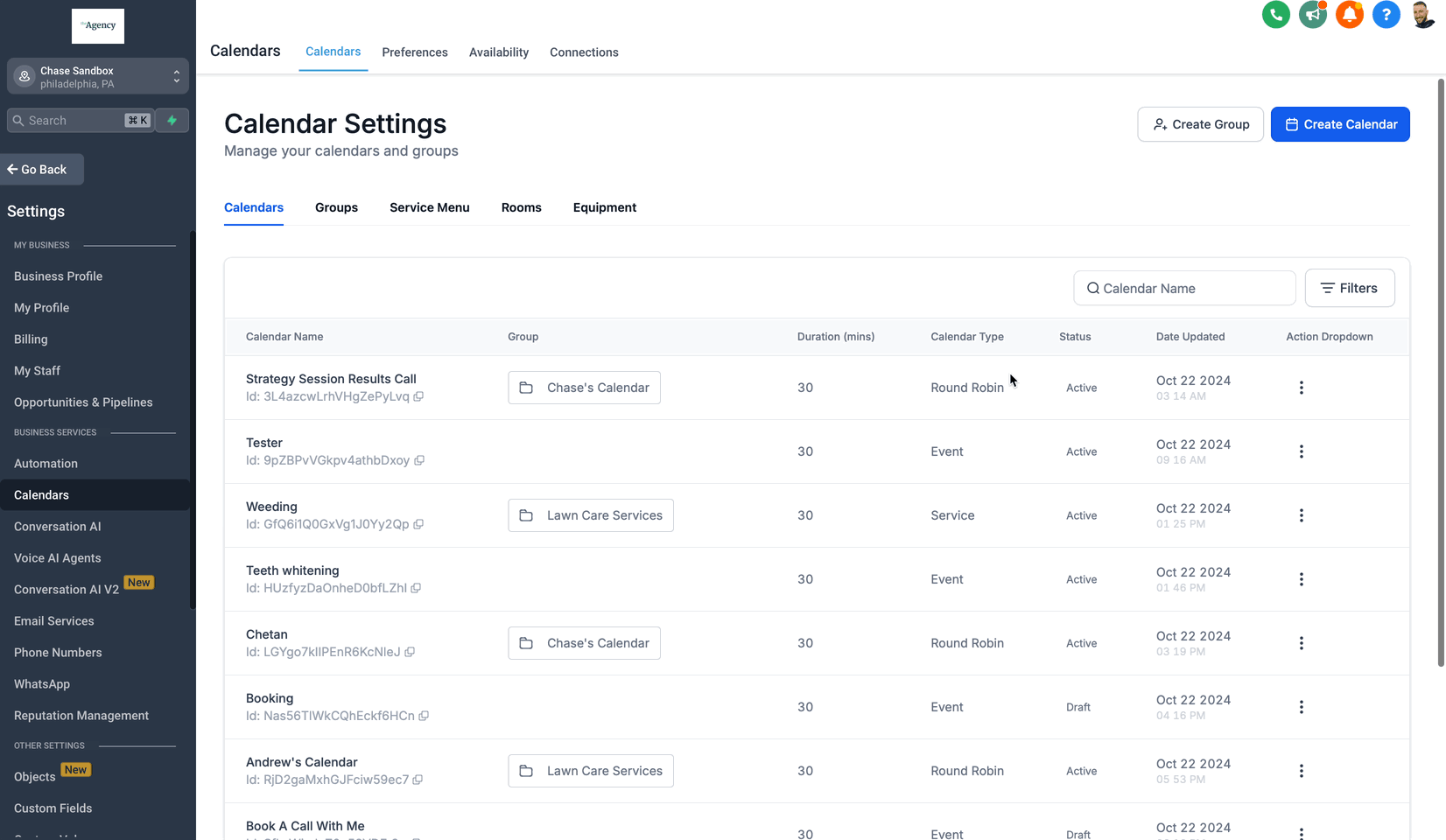Open action menu for Booking calendar
Screen dimensions: 1446x840
click(x=1301, y=707)
